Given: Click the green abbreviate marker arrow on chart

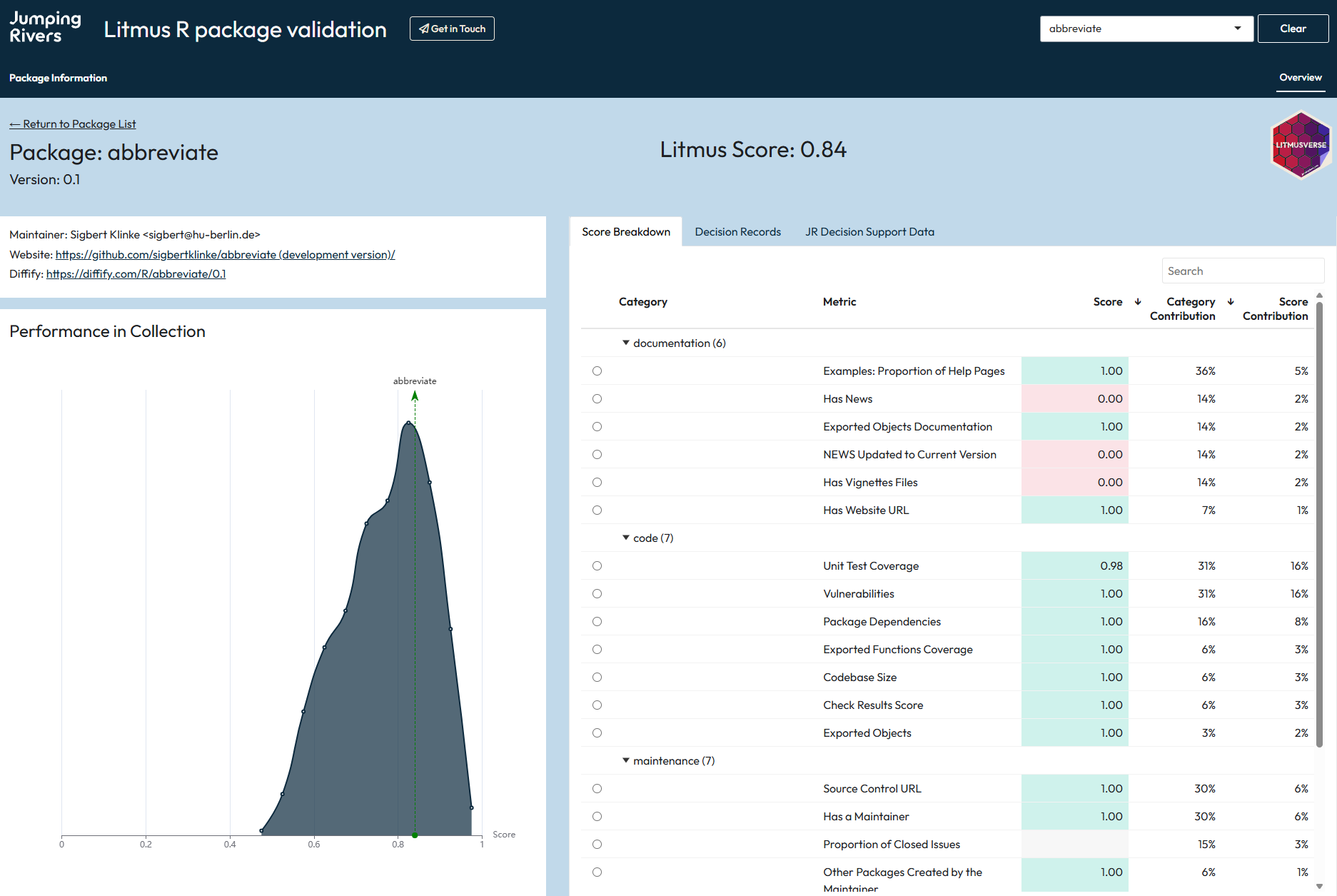Looking at the screenshot, I should point(415,395).
